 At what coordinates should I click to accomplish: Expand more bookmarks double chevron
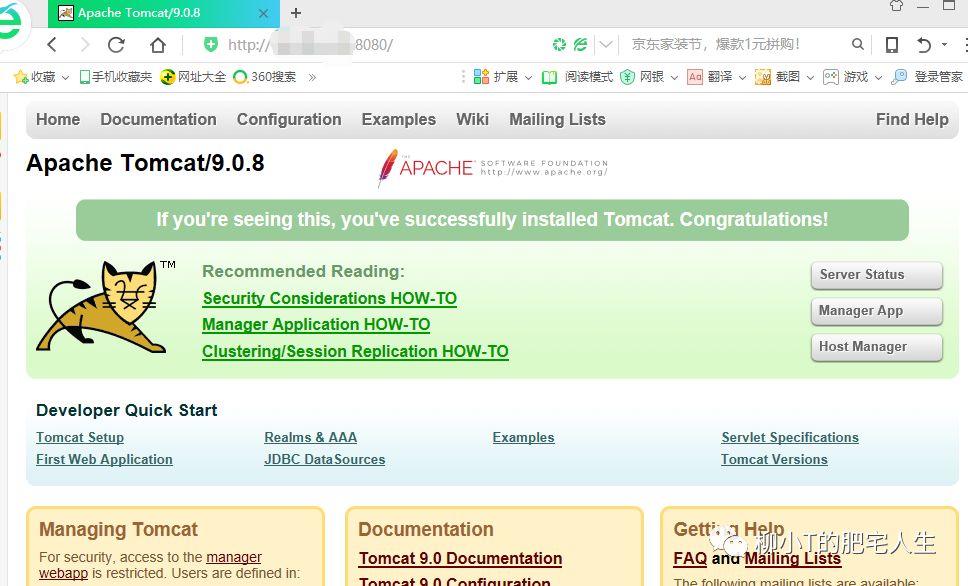coord(312,77)
